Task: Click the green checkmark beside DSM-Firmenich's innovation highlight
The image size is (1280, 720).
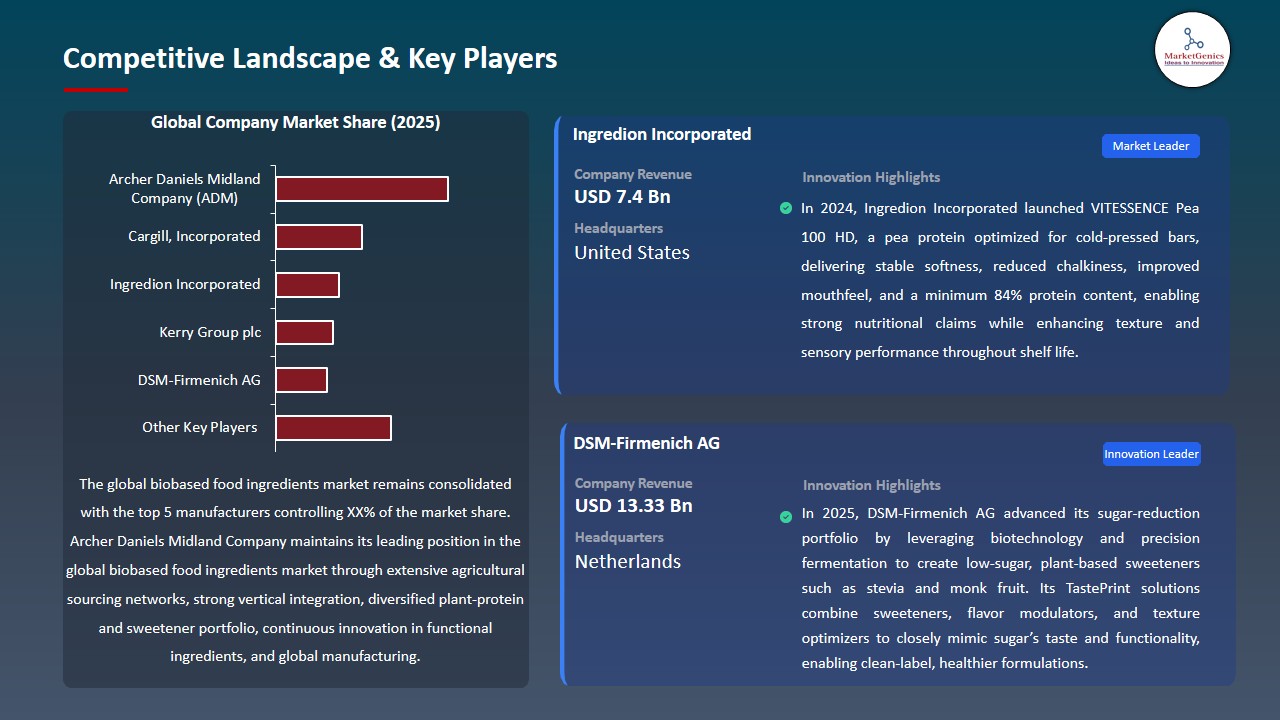Action: coord(786,516)
